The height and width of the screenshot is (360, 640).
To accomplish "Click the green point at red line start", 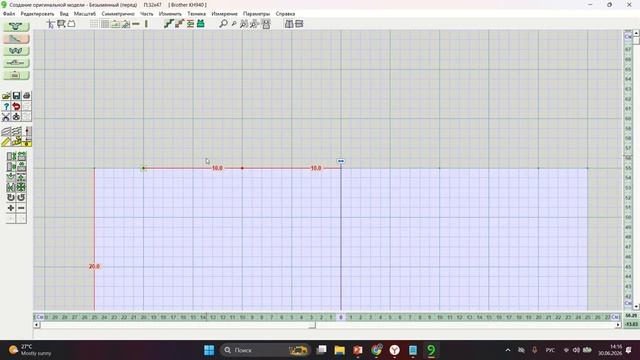I will point(143,168).
